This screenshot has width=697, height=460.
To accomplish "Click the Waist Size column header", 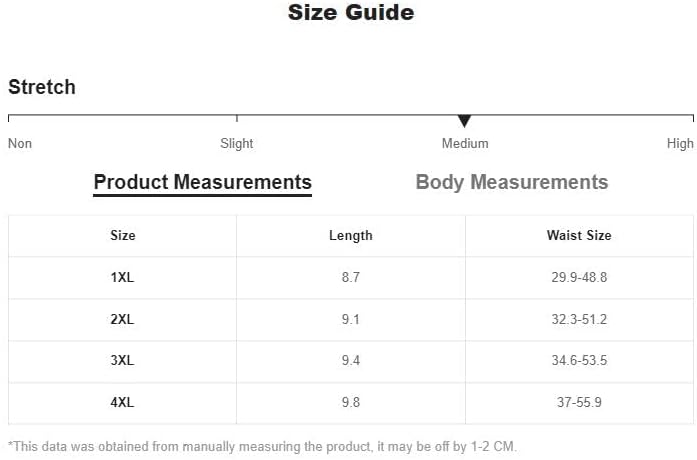I will pos(579,235).
